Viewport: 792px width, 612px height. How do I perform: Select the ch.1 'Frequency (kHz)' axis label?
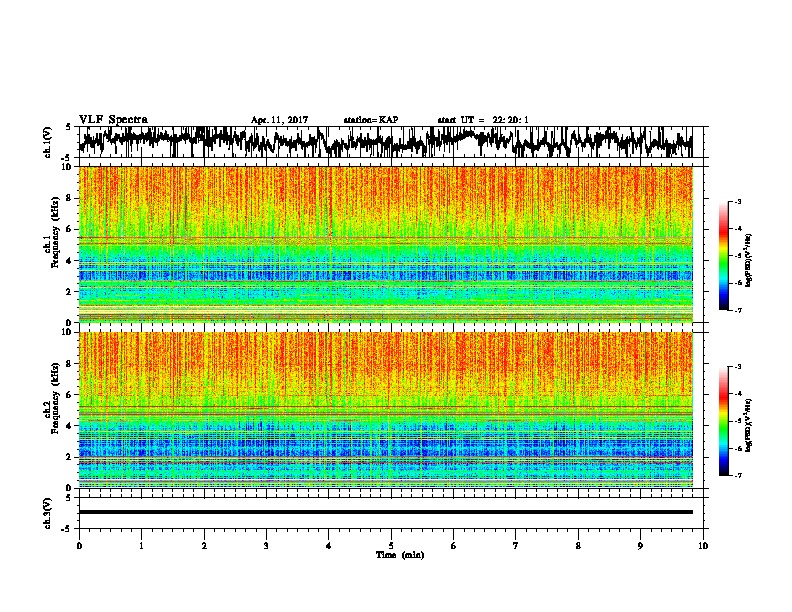coord(55,233)
